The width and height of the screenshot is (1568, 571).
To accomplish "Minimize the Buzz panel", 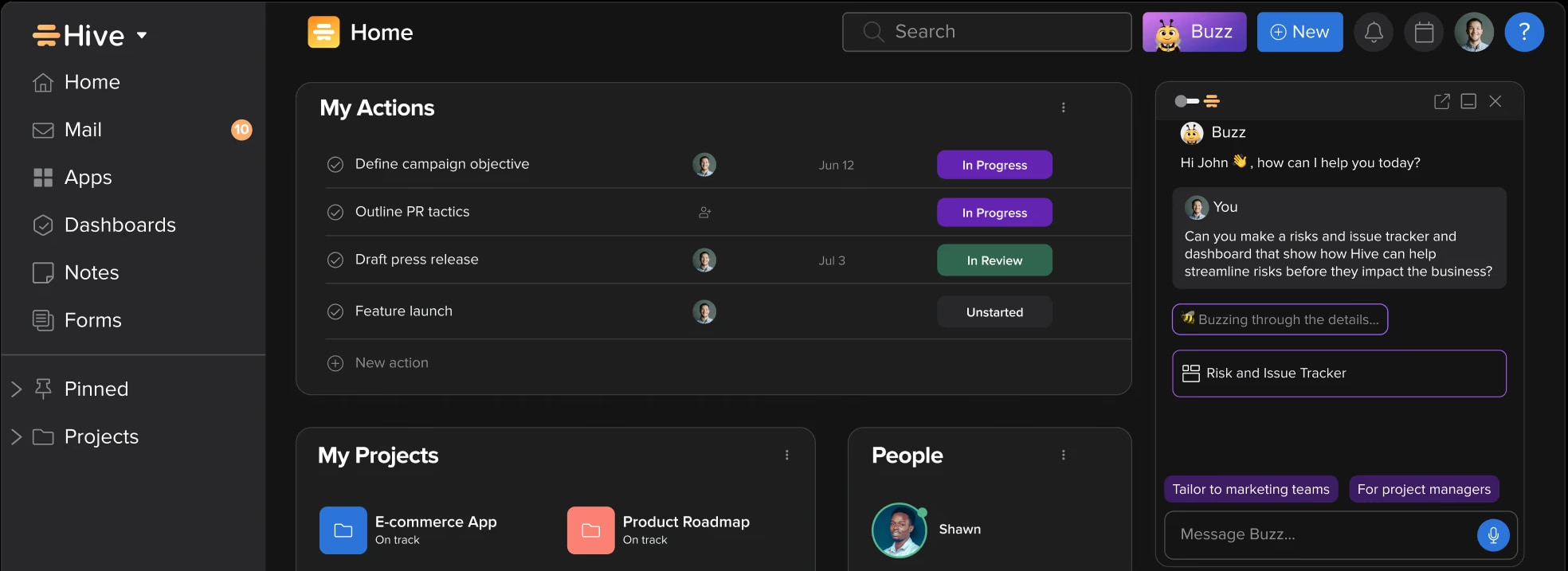I will coord(1468,101).
